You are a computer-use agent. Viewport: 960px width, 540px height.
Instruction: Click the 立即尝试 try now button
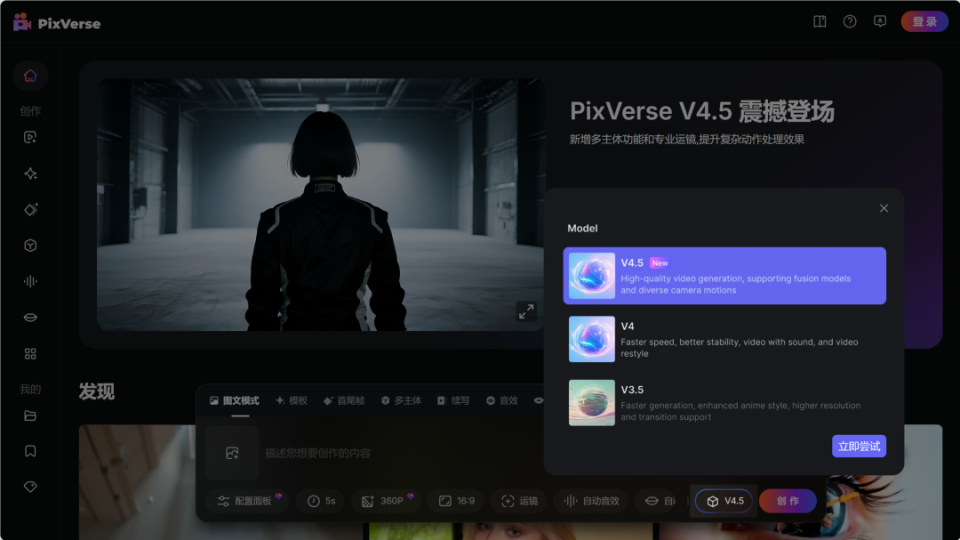click(859, 446)
